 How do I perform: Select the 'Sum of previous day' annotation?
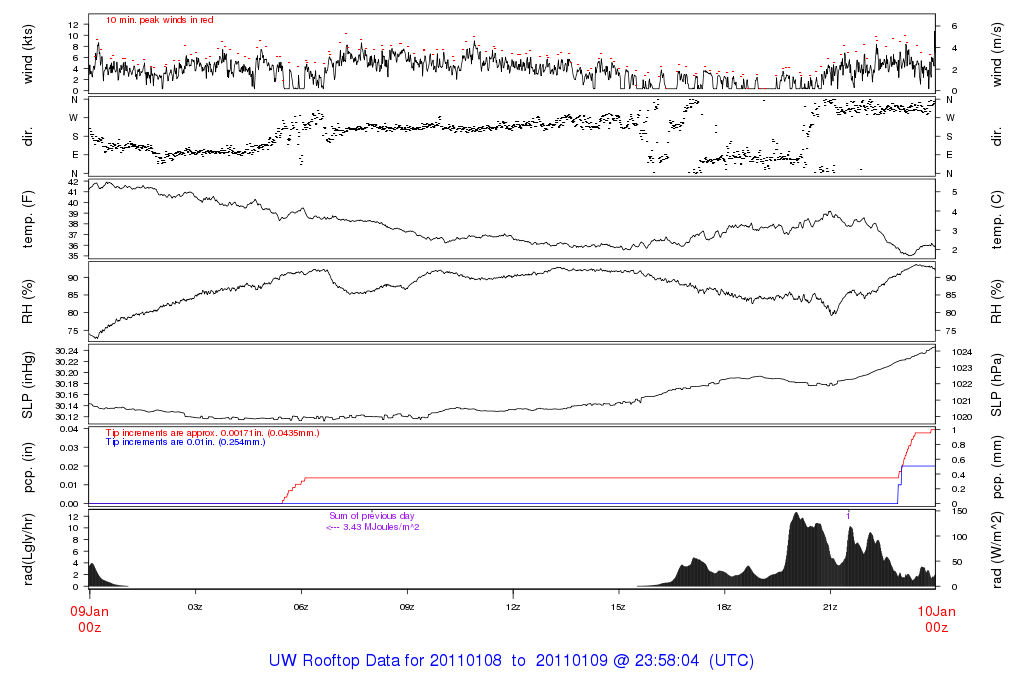click(371, 516)
